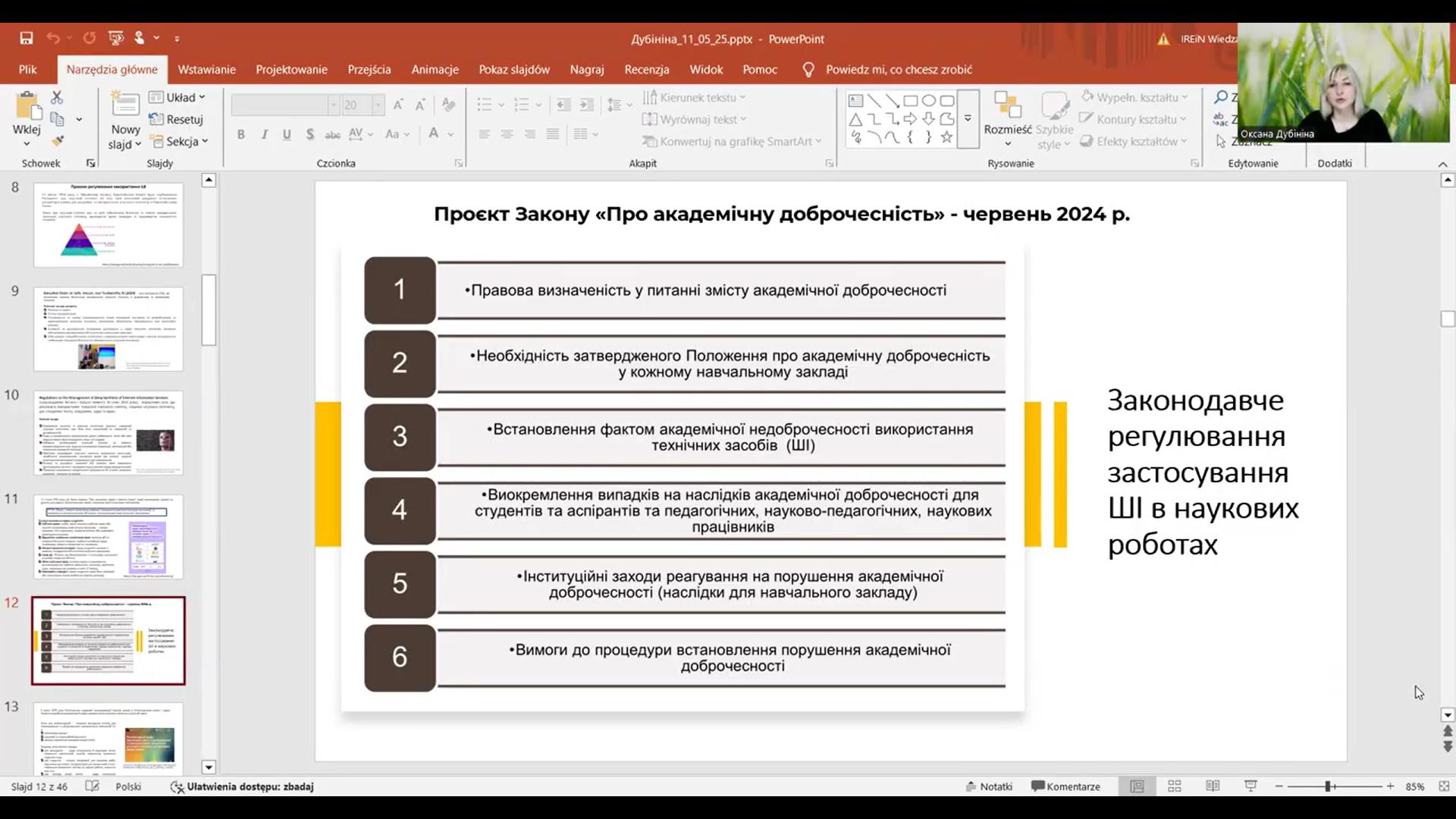Click the zoom slider handle
This screenshot has width=1456, height=819.
tap(1329, 786)
